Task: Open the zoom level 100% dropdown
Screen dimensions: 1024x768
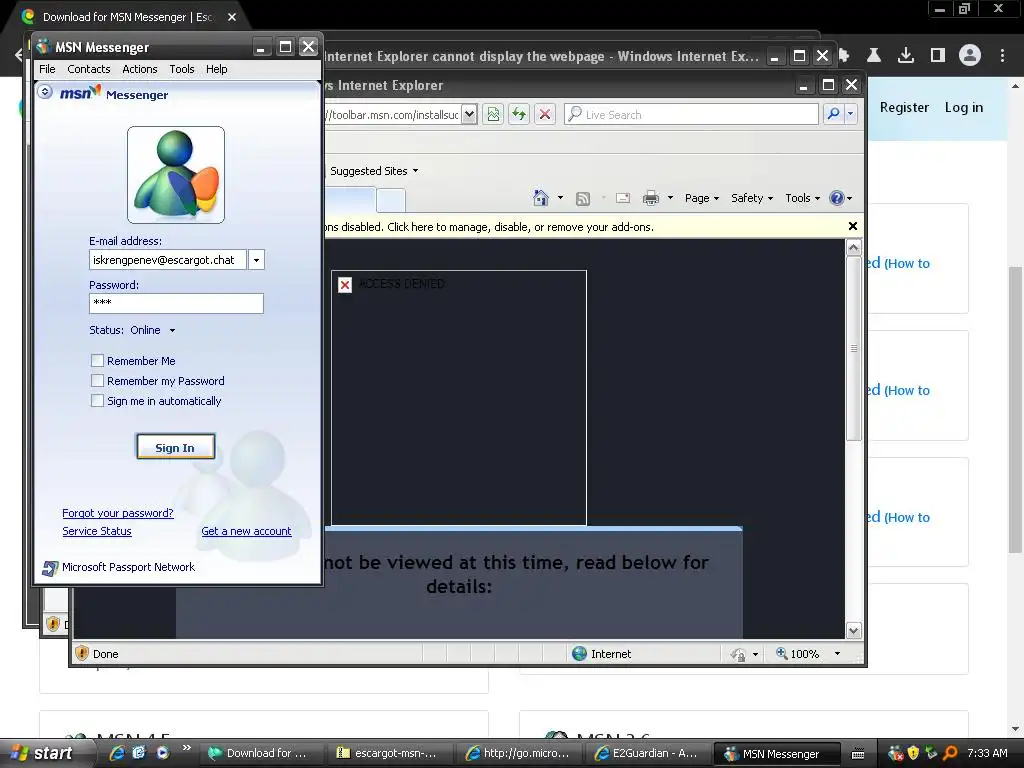Action: coord(837,654)
